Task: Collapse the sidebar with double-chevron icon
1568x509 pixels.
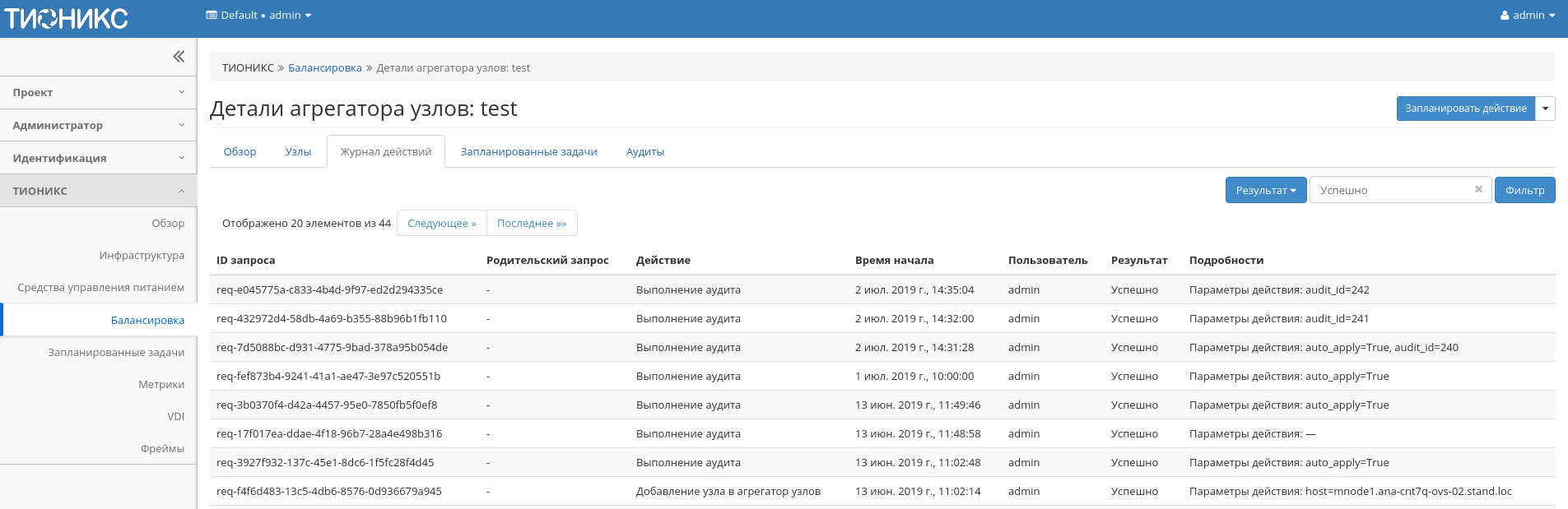Action: pyautogui.click(x=179, y=57)
